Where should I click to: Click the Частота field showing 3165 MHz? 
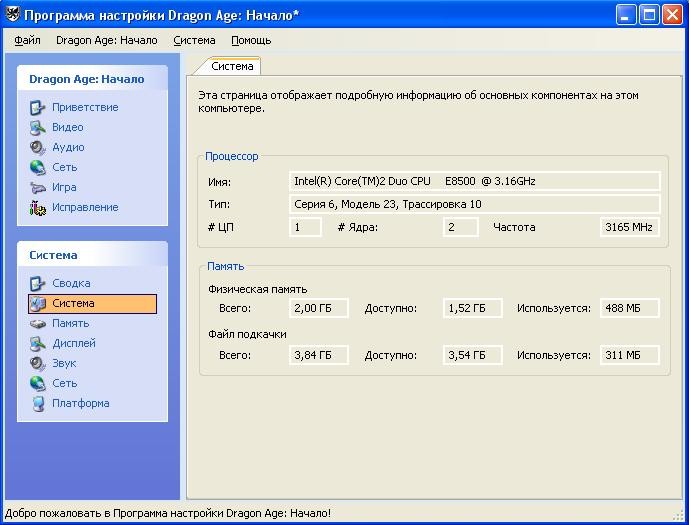630,227
